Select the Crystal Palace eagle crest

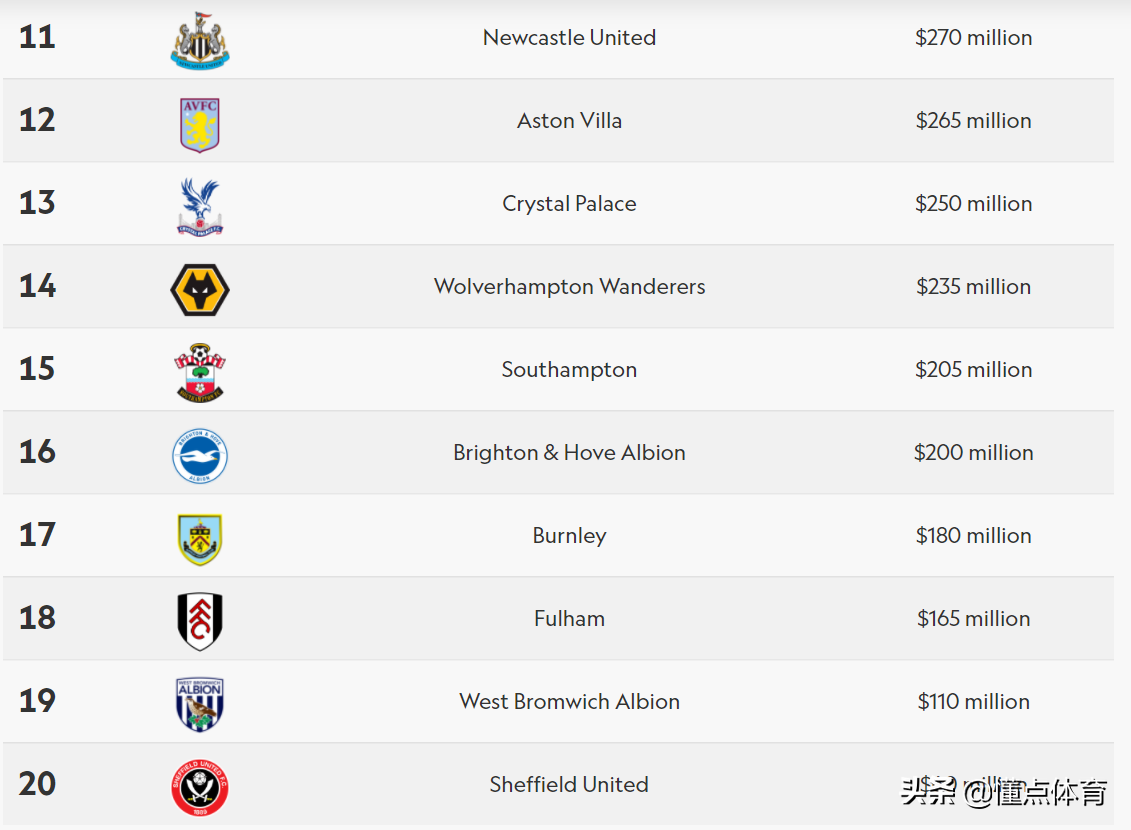[200, 207]
